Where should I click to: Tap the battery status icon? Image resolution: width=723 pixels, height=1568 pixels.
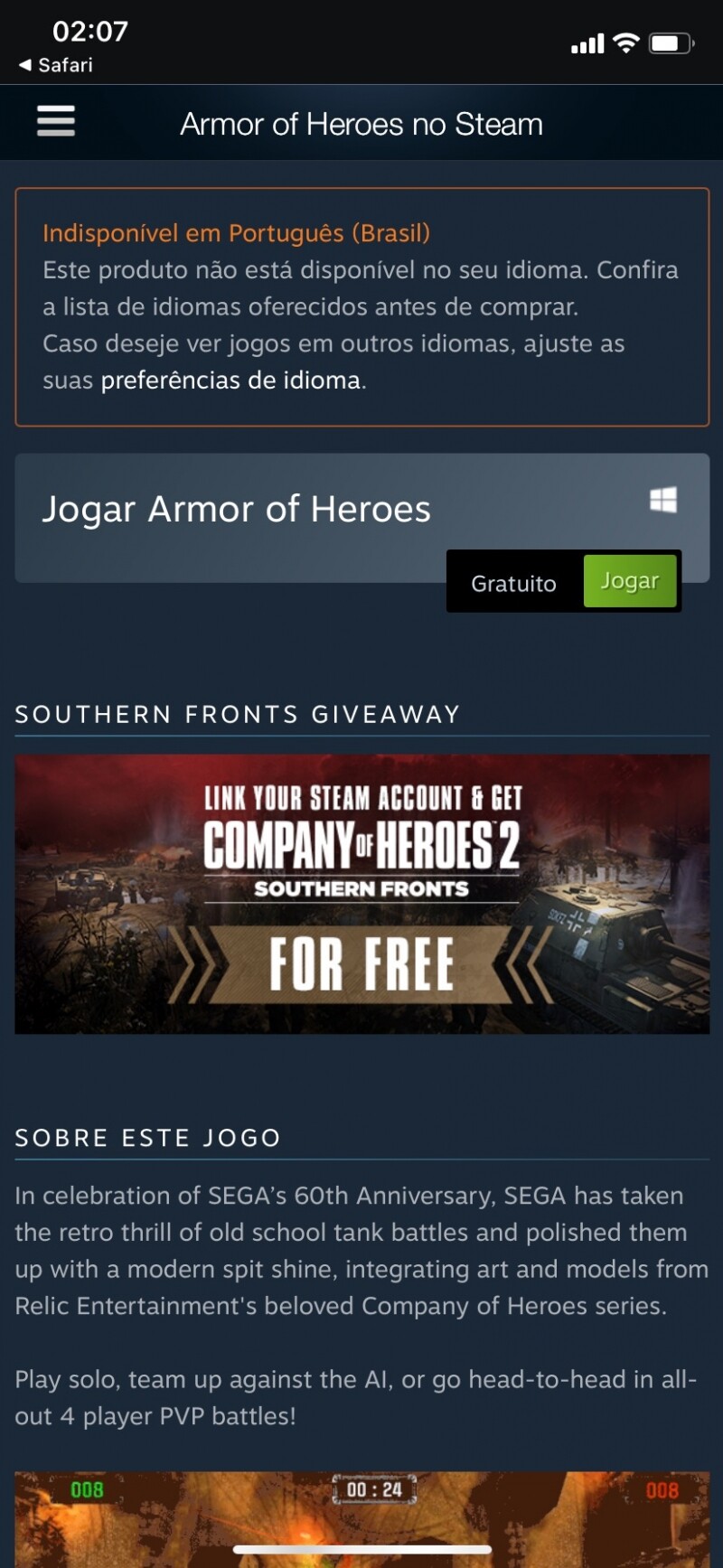point(671,43)
